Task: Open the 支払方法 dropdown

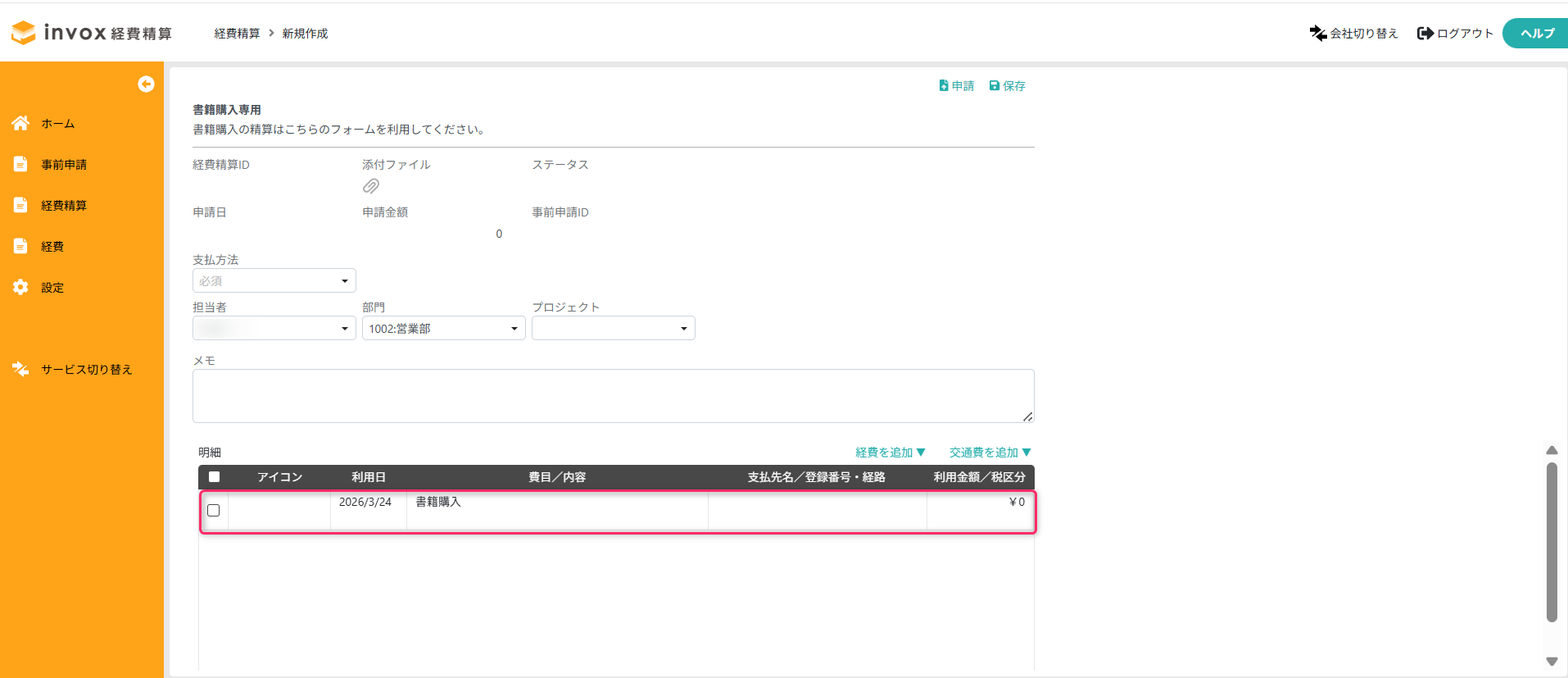Action: pyautogui.click(x=274, y=280)
